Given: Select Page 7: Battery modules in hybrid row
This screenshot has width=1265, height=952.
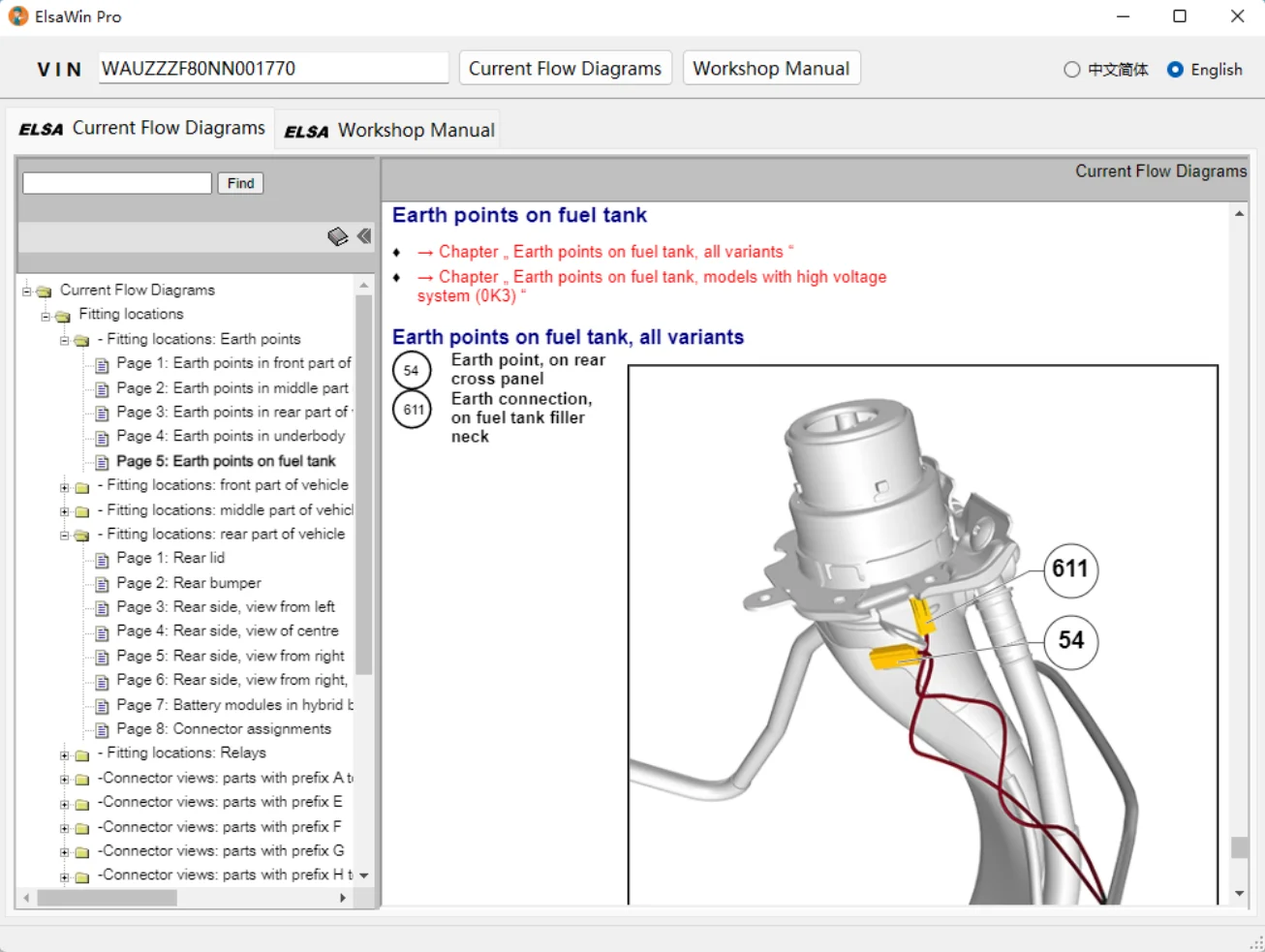Looking at the screenshot, I should 234,705.
